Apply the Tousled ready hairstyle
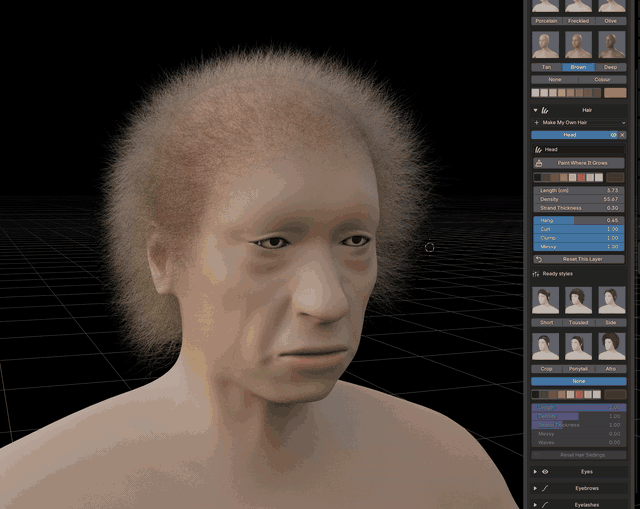 578,322
